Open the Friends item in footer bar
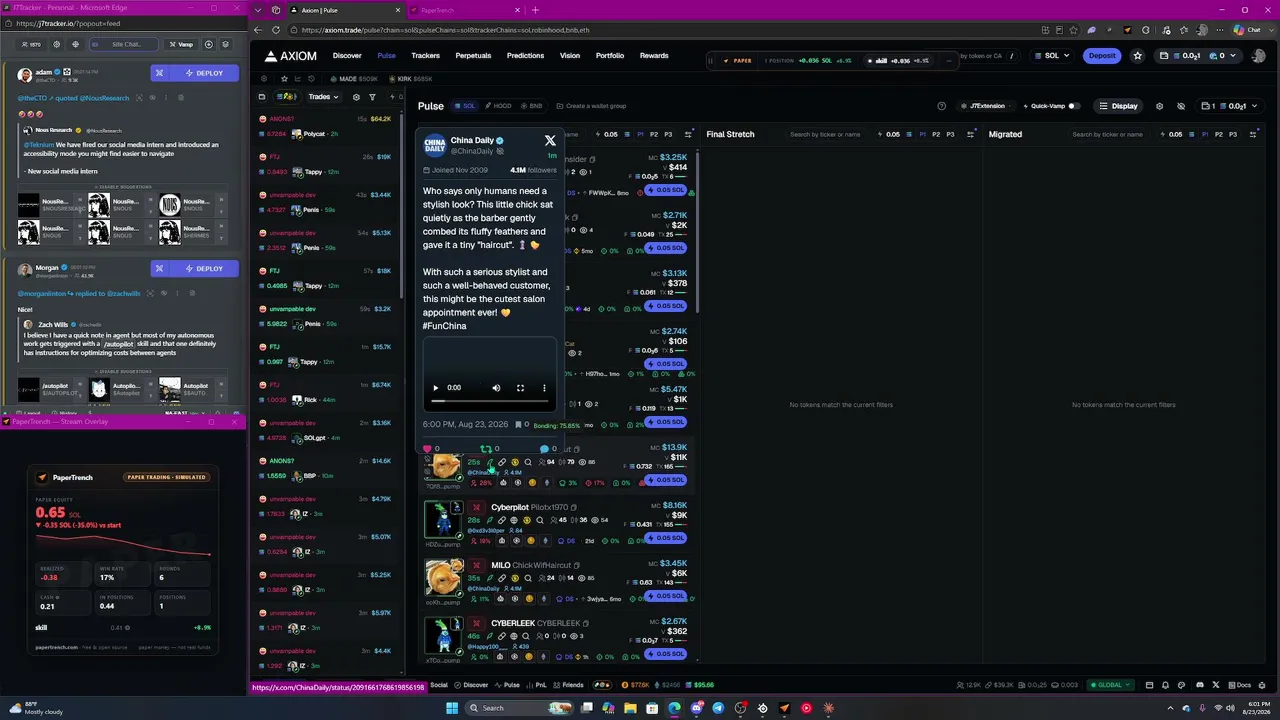 tap(568, 685)
